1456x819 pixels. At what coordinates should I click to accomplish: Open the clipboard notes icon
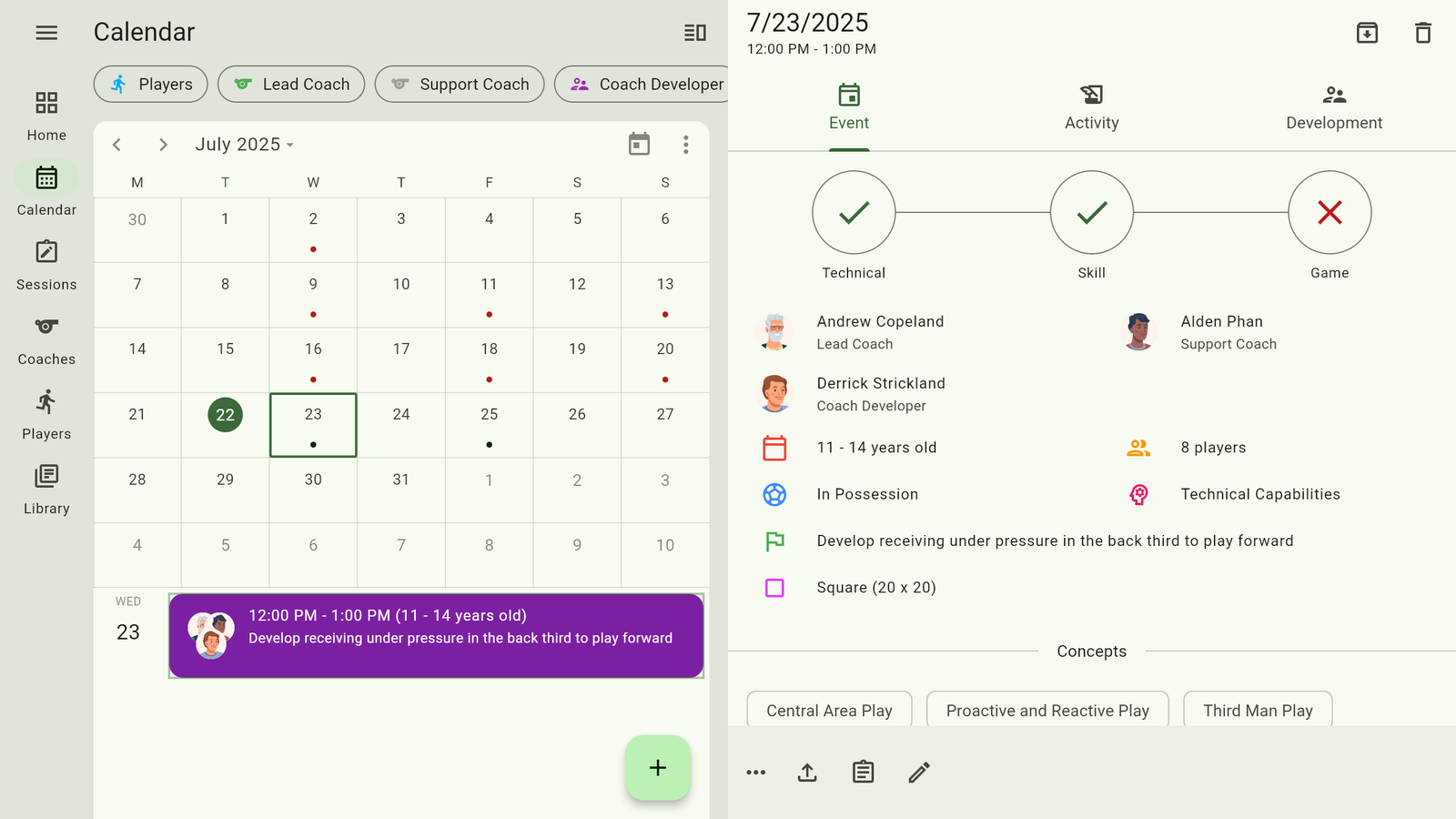[863, 773]
